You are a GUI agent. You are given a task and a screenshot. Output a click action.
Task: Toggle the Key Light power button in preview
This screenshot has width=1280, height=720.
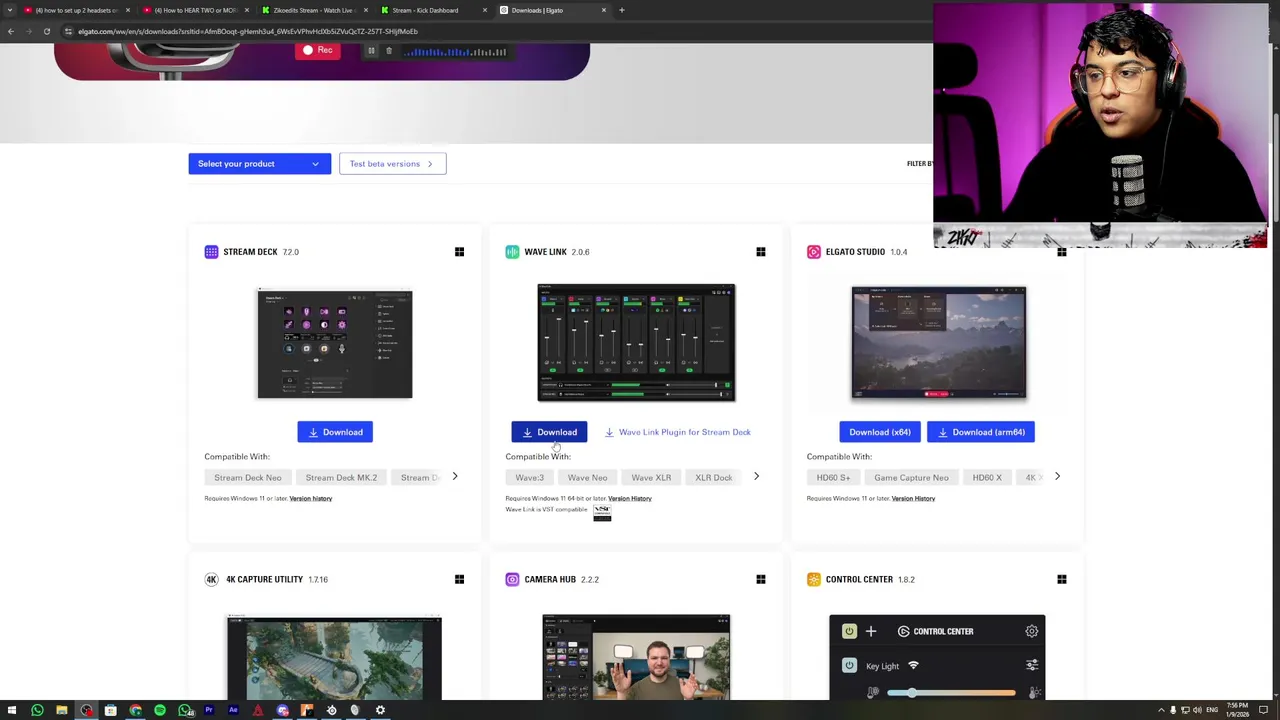[849, 665]
